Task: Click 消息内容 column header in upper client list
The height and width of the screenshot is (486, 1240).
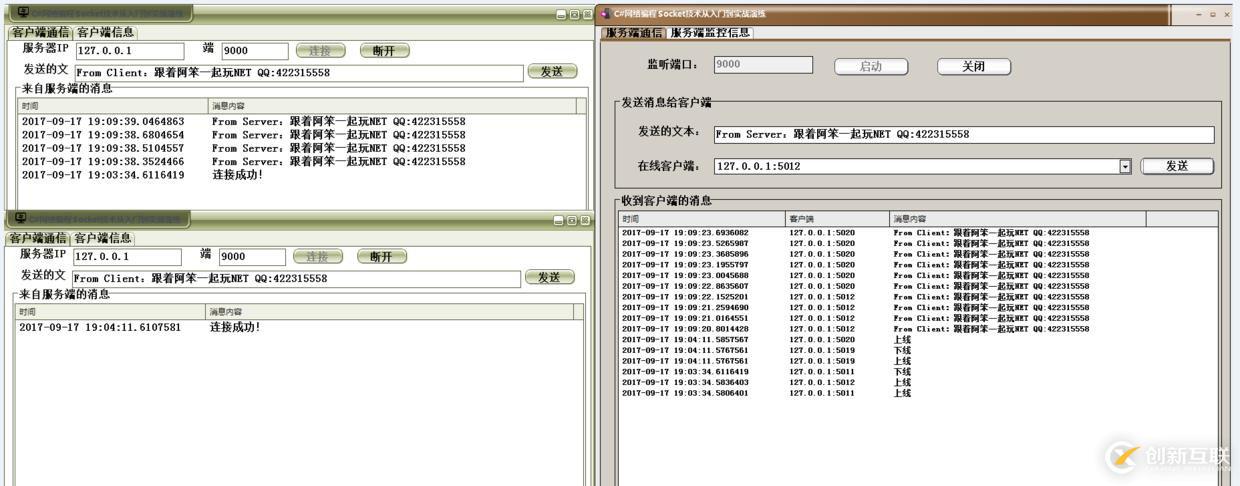Action: [x=392, y=106]
